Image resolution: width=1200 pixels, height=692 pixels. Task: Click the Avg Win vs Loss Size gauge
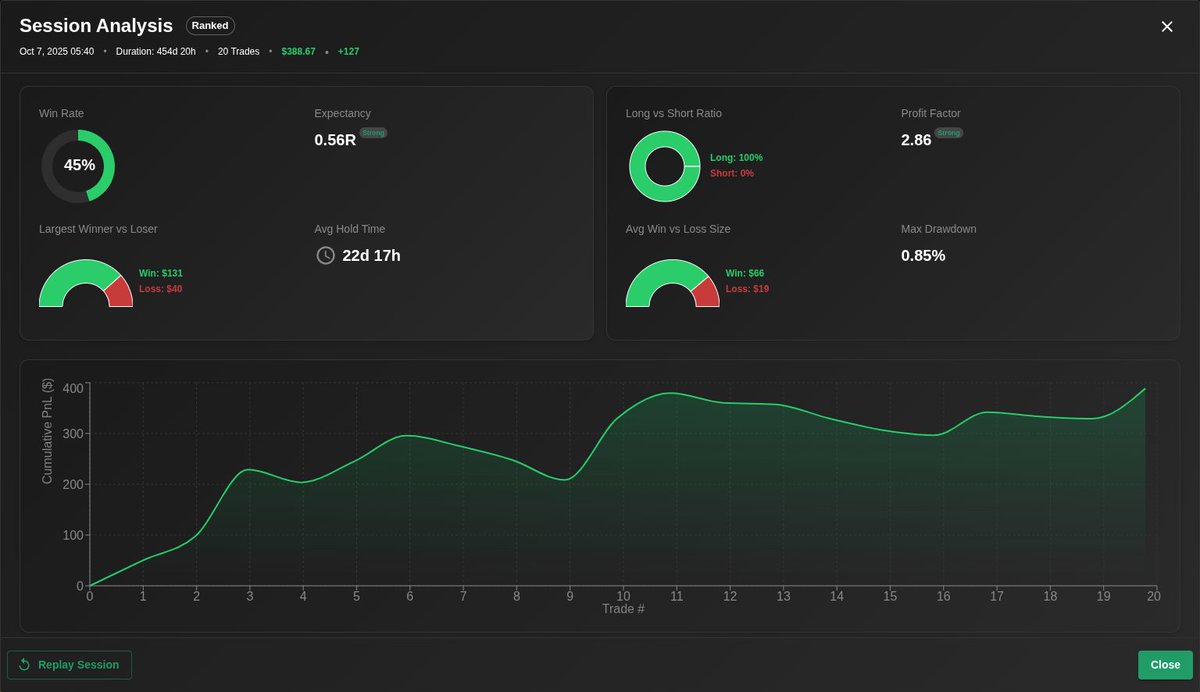pyautogui.click(x=672, y=283)
